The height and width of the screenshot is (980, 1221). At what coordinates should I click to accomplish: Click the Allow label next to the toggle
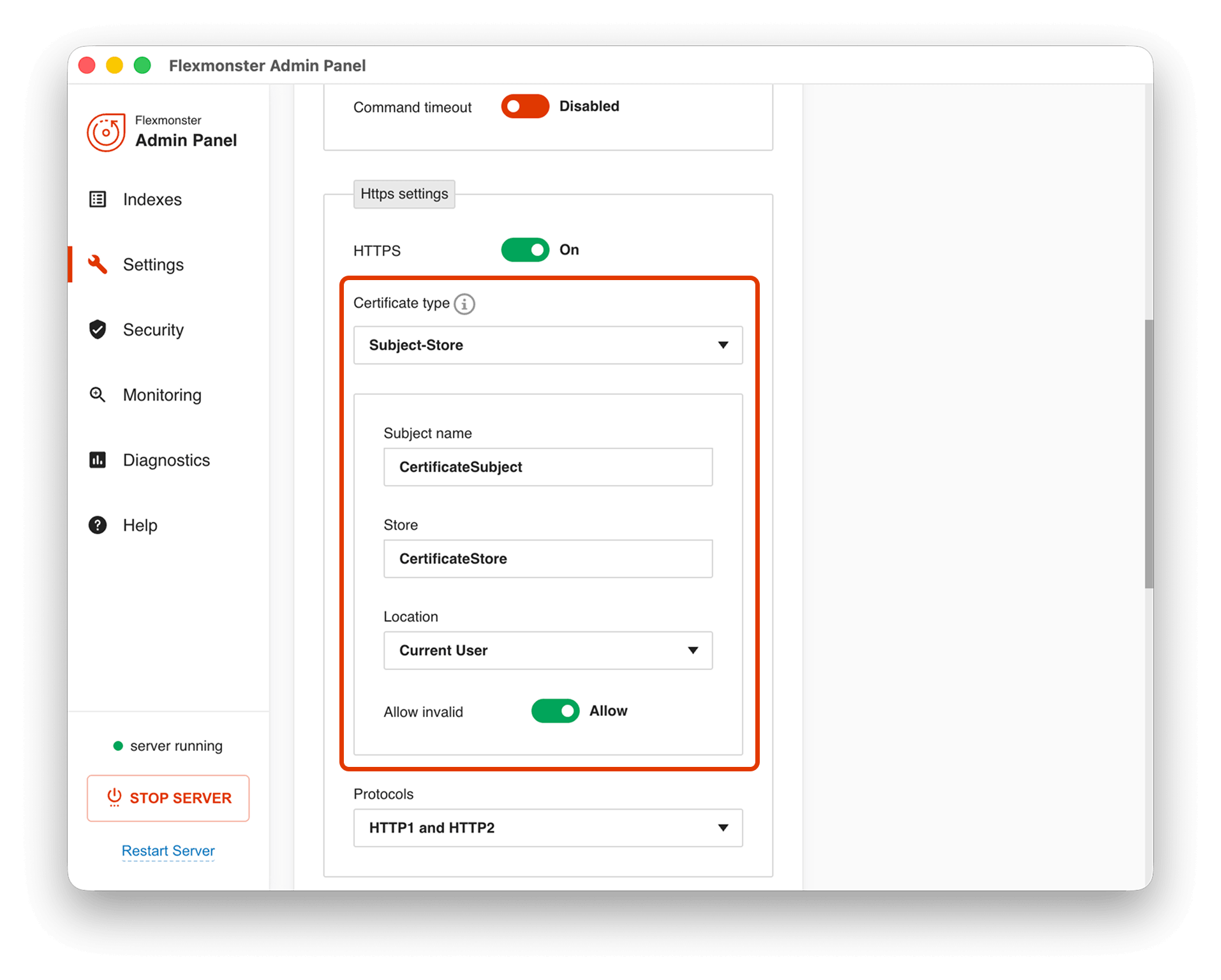click(x=608, y=710)
